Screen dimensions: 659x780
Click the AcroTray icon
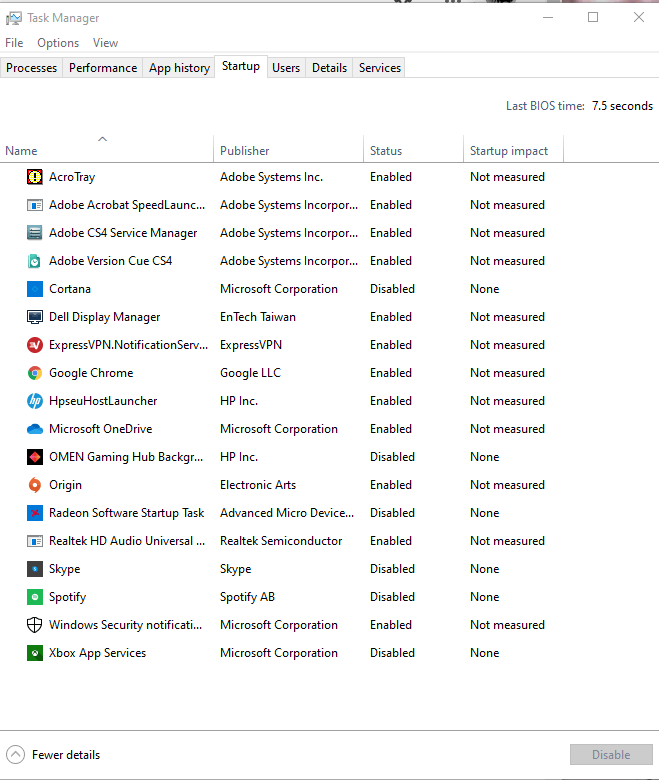(34, 177)
